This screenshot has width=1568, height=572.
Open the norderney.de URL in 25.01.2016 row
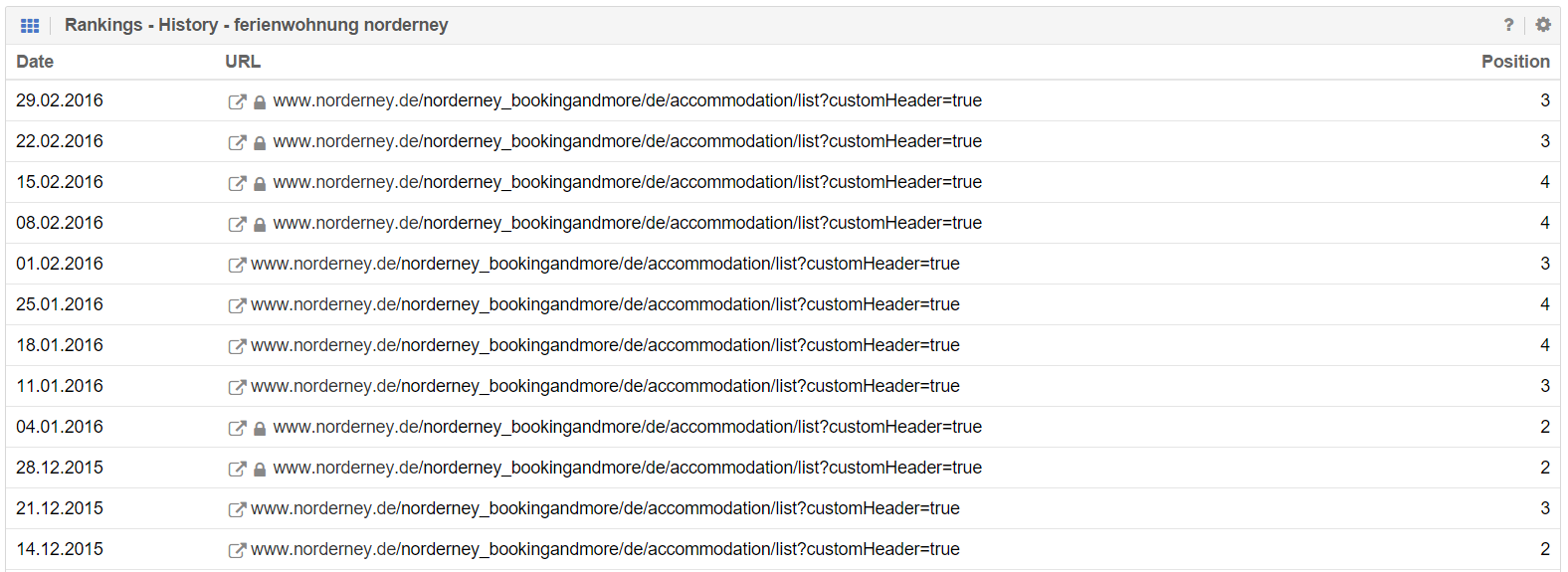click(x=605, y=304)
